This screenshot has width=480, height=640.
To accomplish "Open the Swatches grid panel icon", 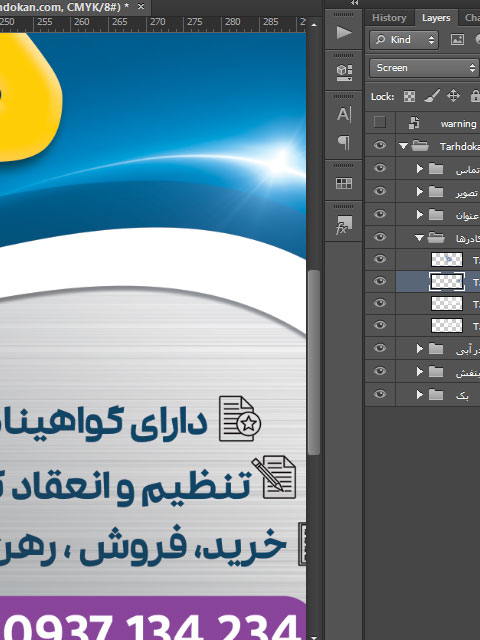I will point(344,183).
